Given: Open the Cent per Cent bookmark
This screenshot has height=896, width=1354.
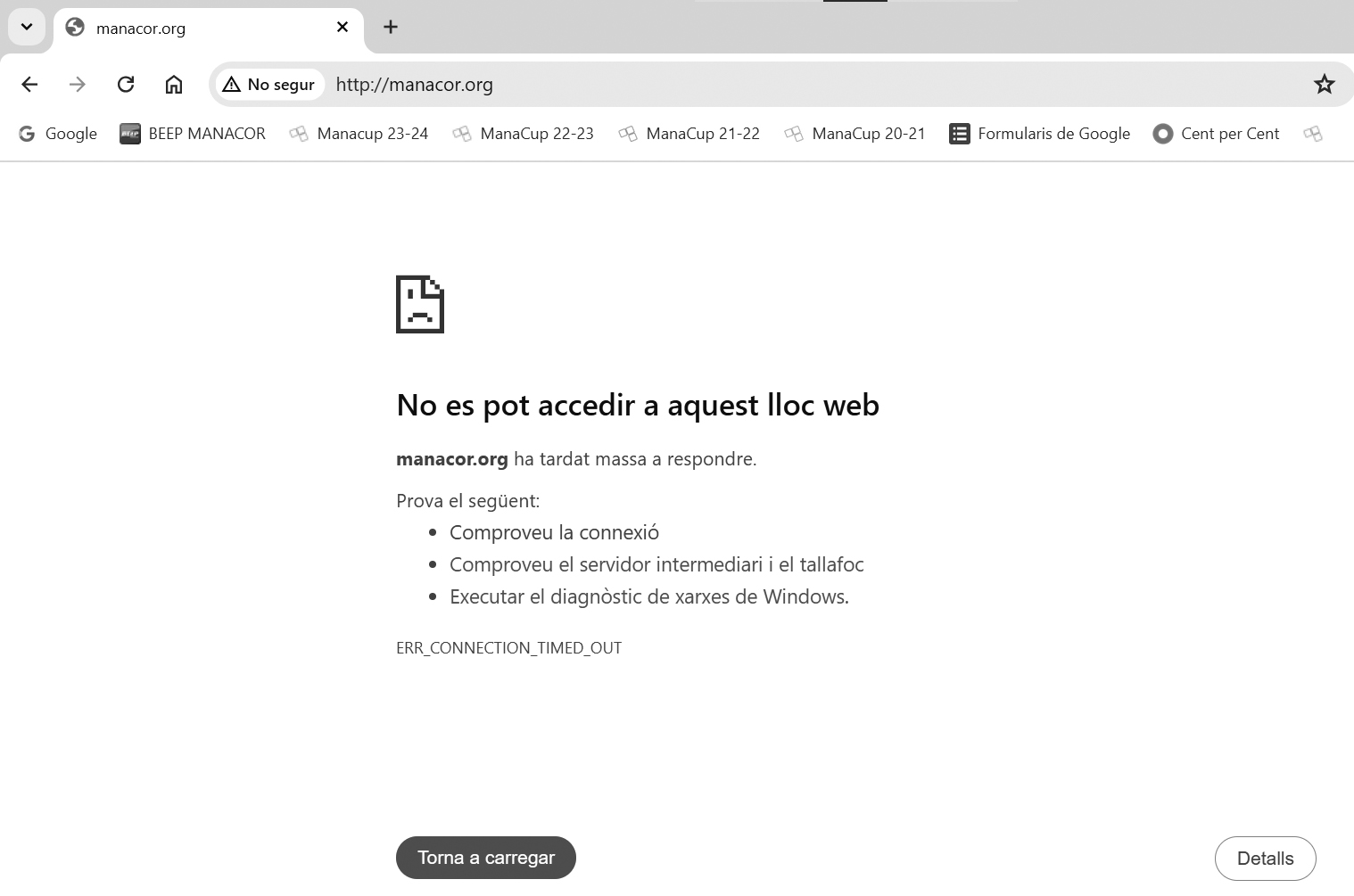Looking at the screenshot, I should (x=1217, y=134).
